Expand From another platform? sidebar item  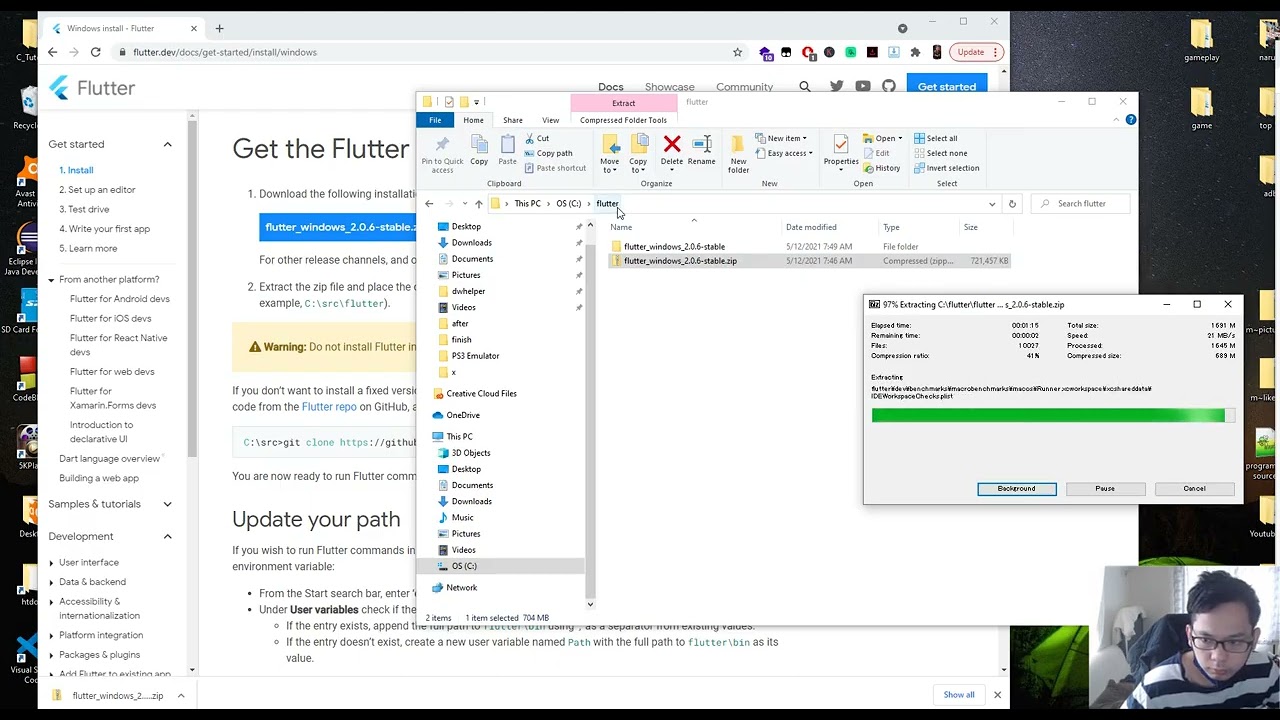click(x=51, y=280)
